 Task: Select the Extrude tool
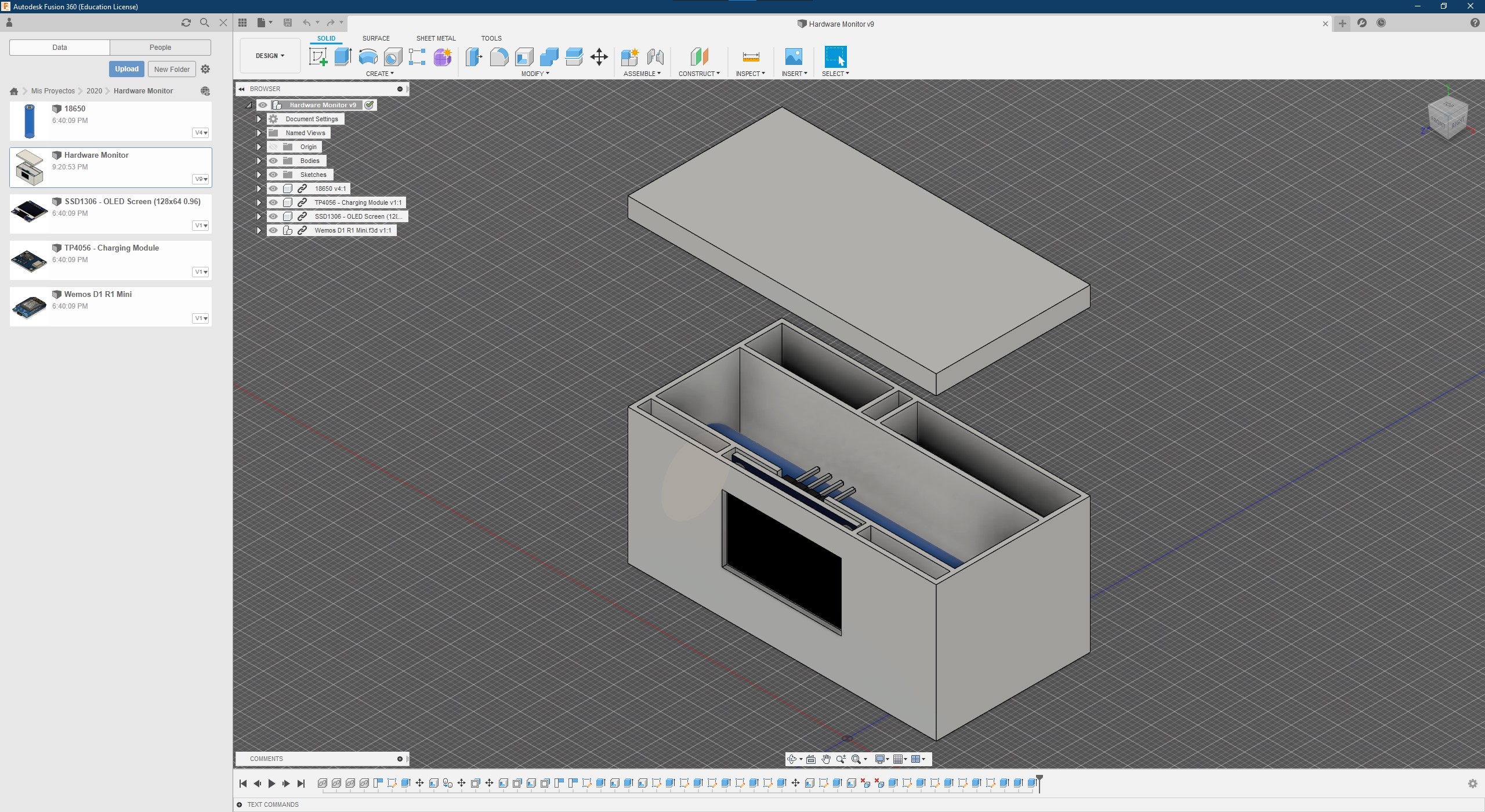(x=343, y=57)
